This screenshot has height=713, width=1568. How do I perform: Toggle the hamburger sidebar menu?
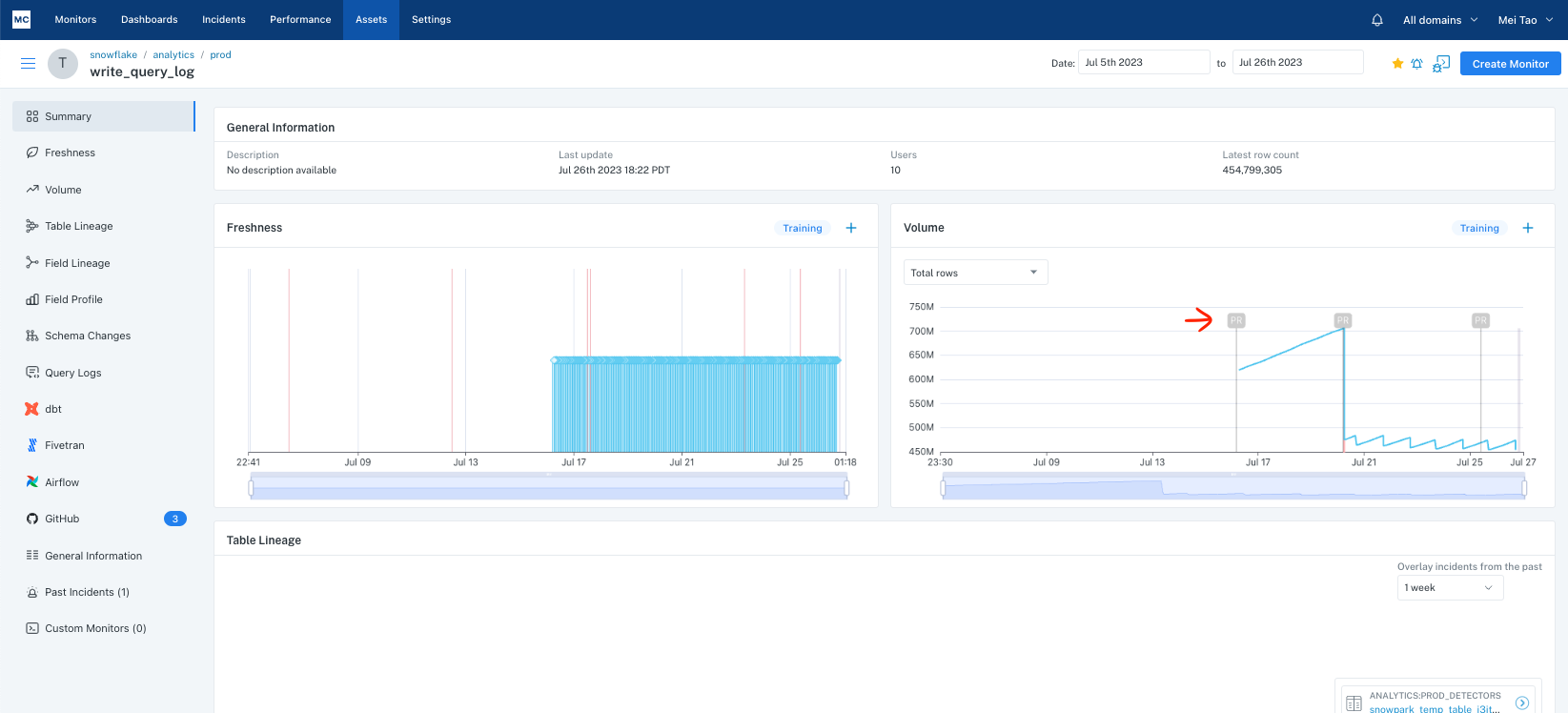(29, 64)
